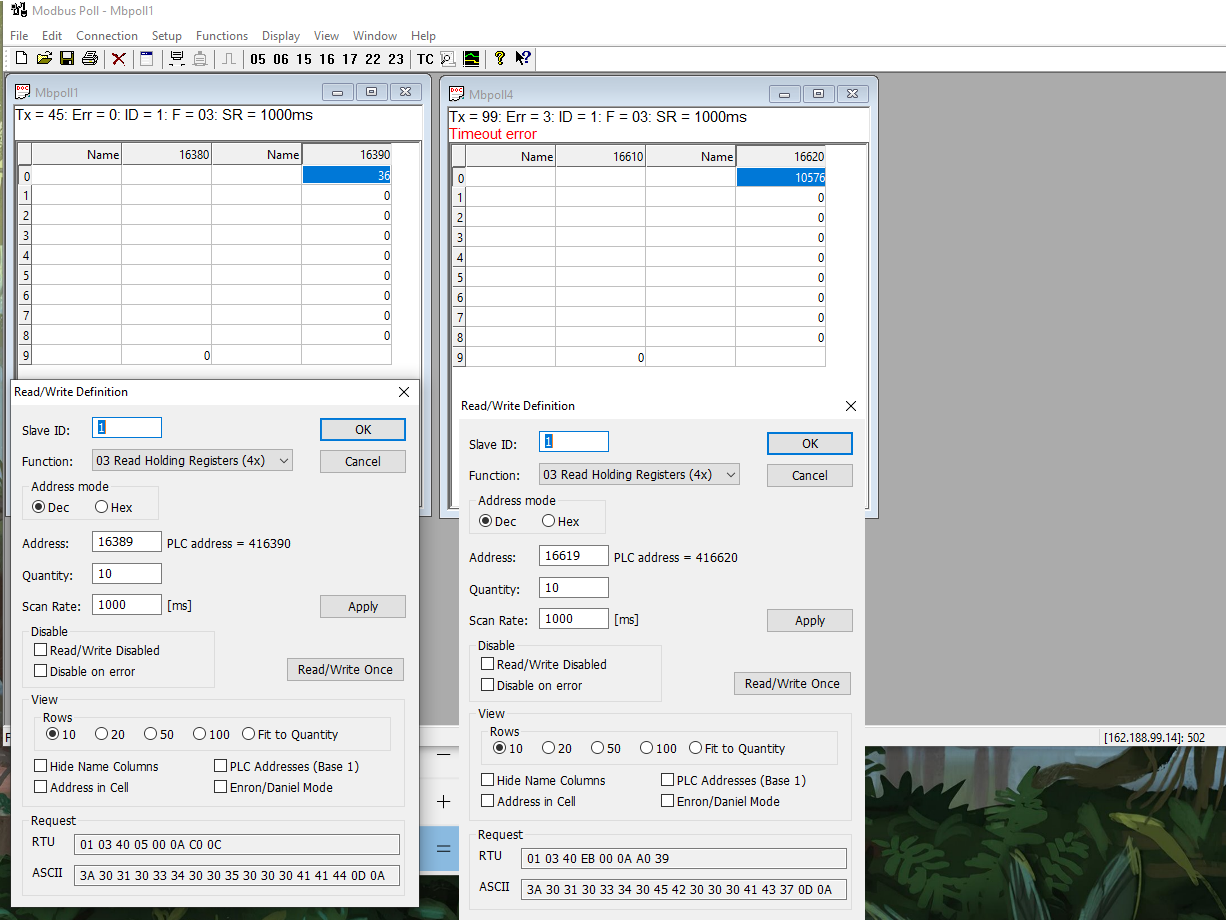Open the Window menu

click(x=375, y=35)
